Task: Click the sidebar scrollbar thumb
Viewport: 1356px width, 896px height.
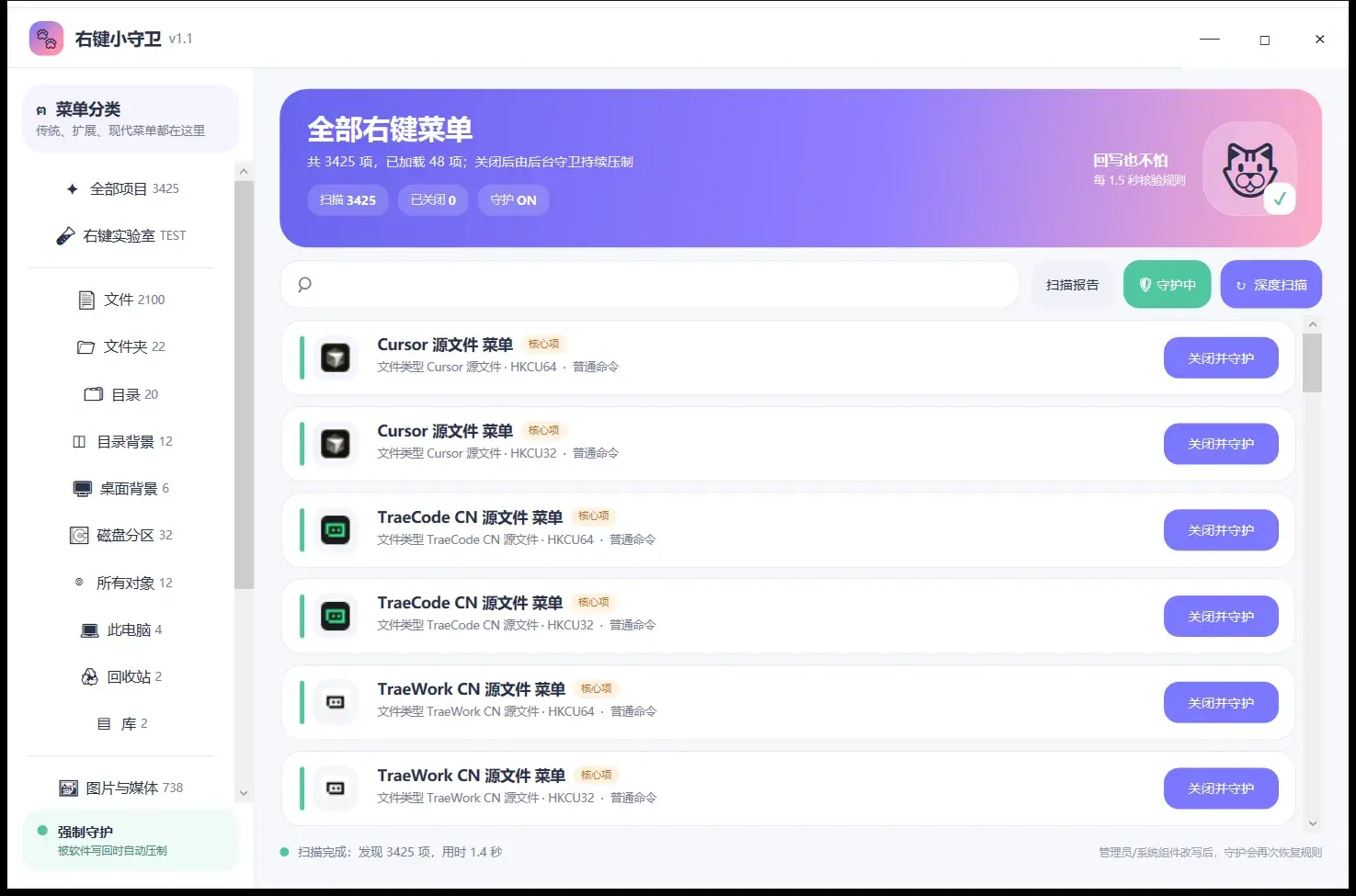Action: coord(244,384)
